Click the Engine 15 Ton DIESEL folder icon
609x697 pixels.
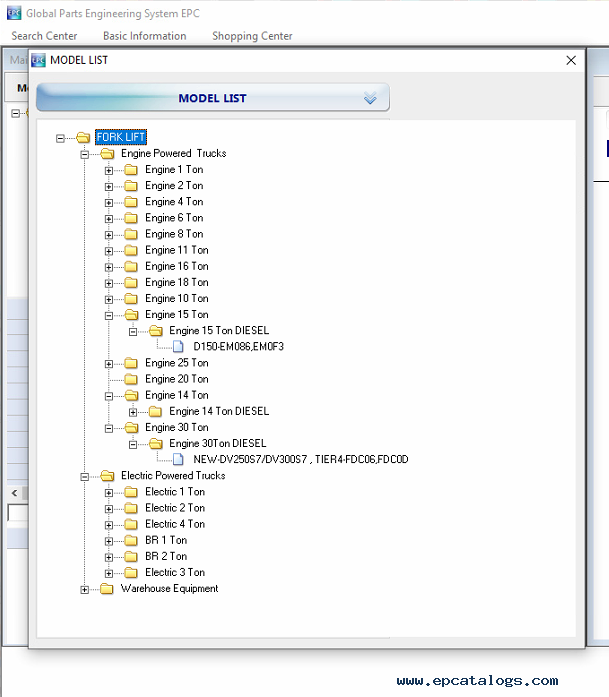(155, 331)
